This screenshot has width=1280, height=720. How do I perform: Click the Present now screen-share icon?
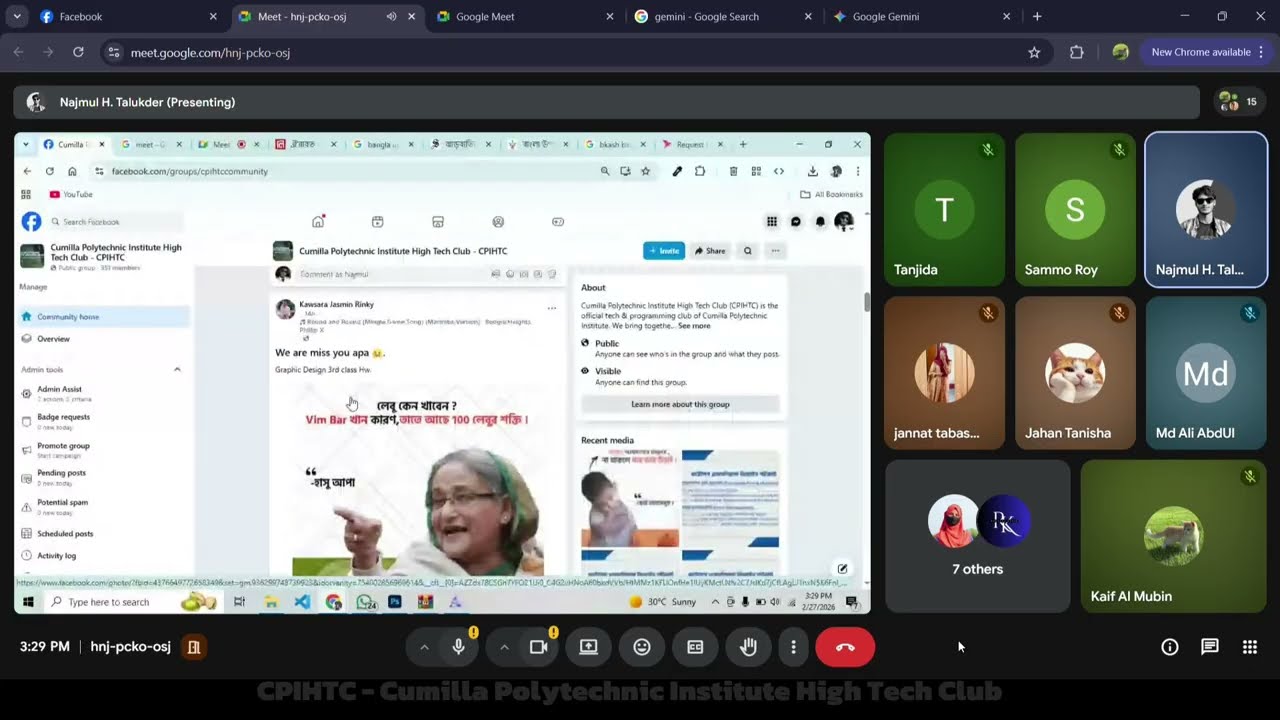click(x=588, y=647)
